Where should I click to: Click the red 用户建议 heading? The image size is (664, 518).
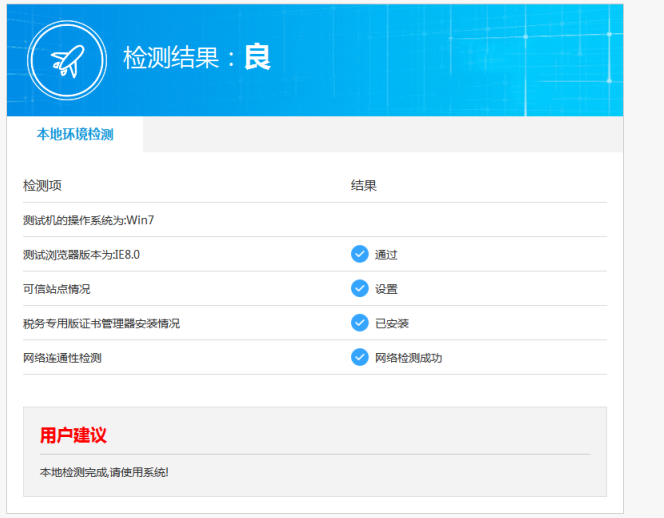[73, 435]
